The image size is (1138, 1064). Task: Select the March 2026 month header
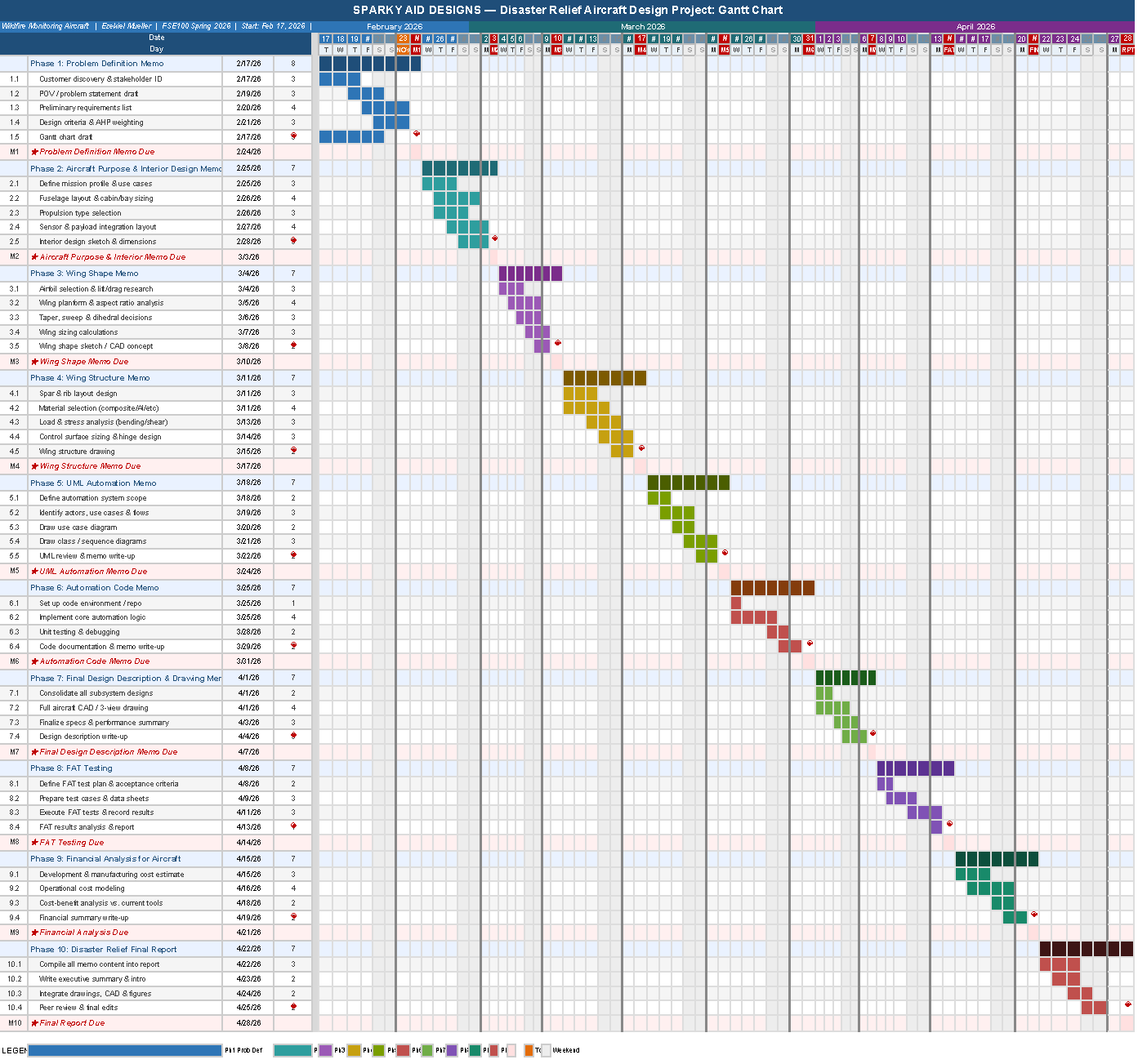(643, 26)
